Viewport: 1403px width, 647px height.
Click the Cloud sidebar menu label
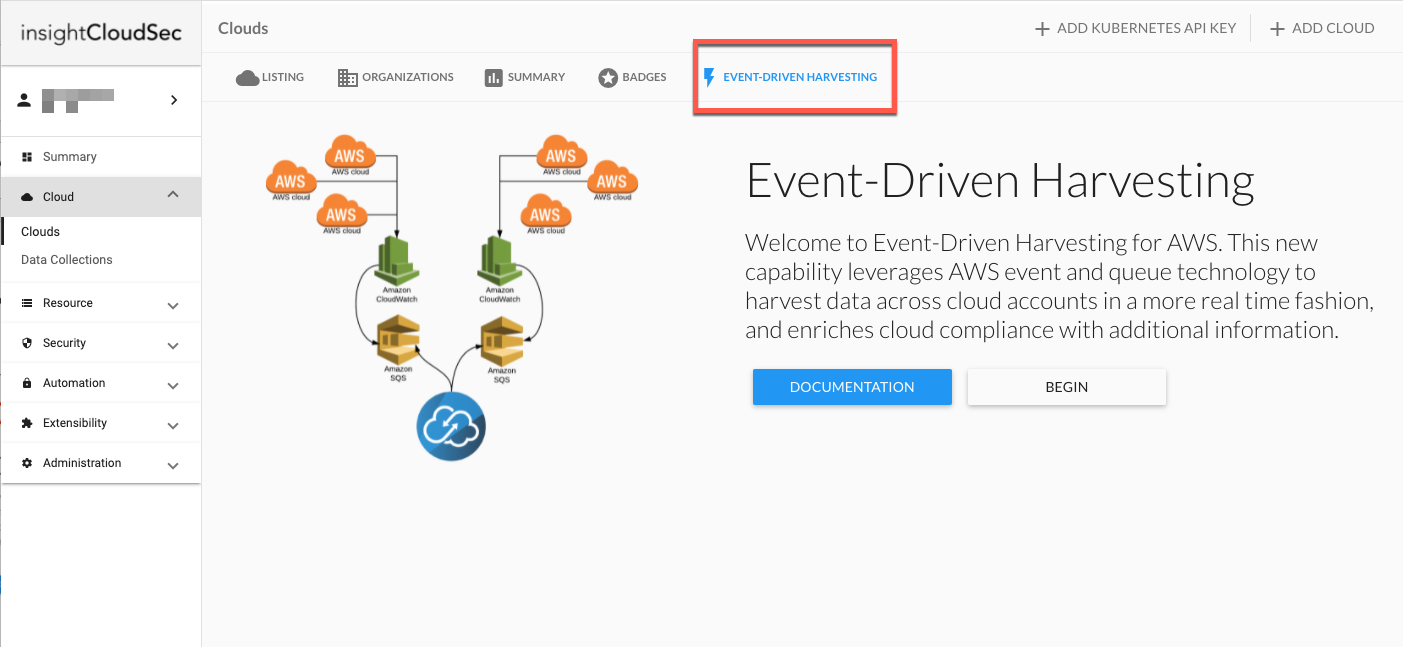point(58,197)
